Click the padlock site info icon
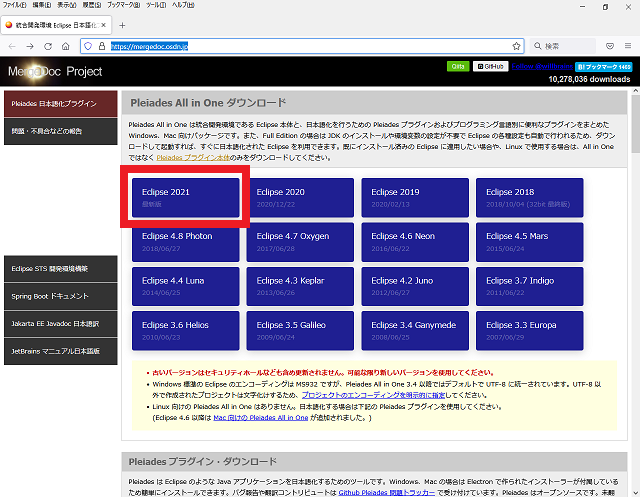The image size is (640, 497). point(102,46)
